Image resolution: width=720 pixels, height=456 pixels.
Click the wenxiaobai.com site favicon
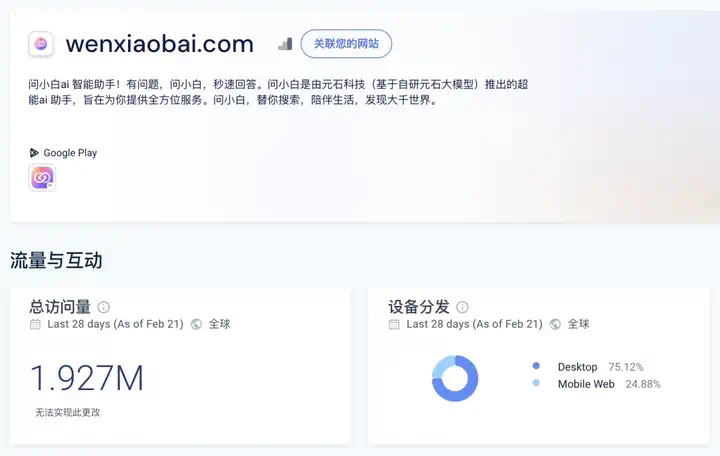[x=40, y=44]
